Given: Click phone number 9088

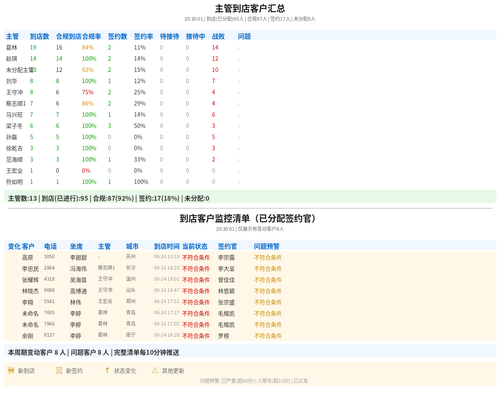Looking at the screenshot, I should 49,290.
